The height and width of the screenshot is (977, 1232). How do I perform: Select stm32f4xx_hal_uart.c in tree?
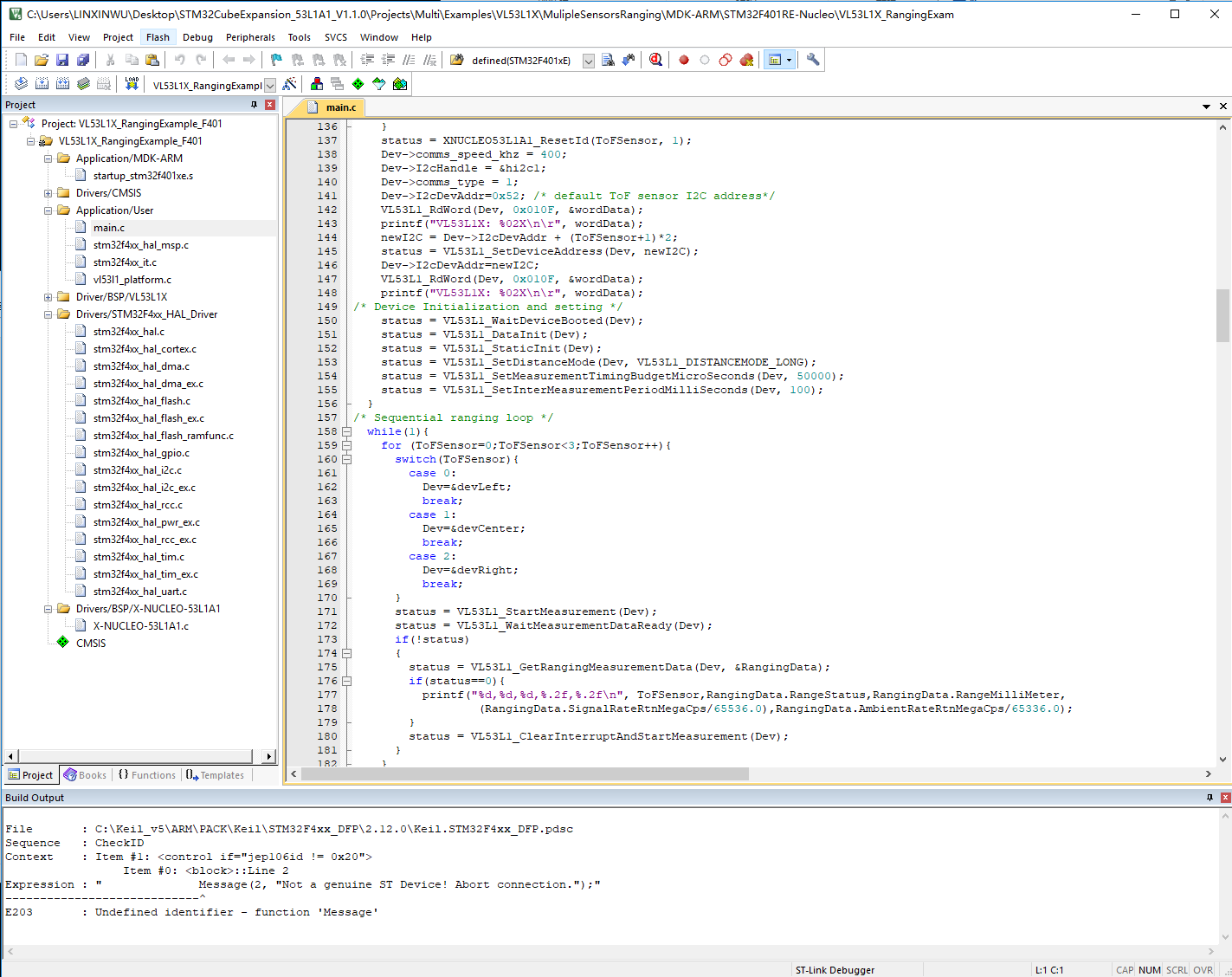[140, 592]
